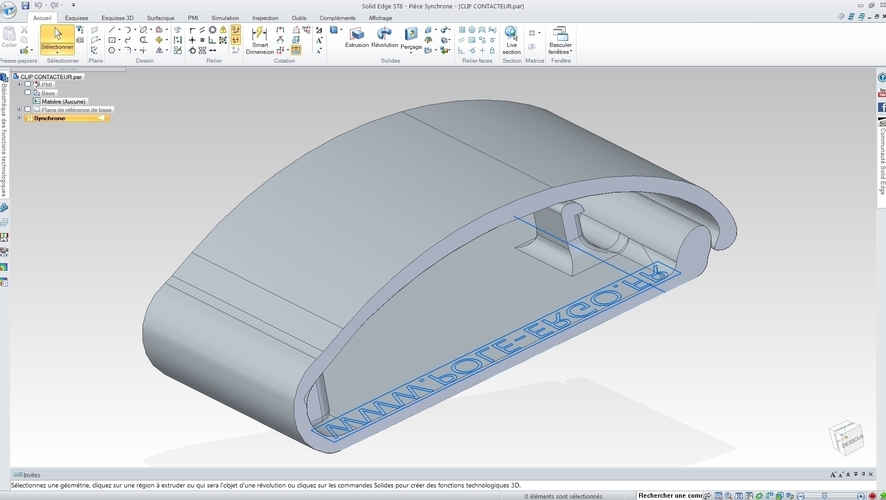Open the Line tool dropdown arrow

point(119,30)
